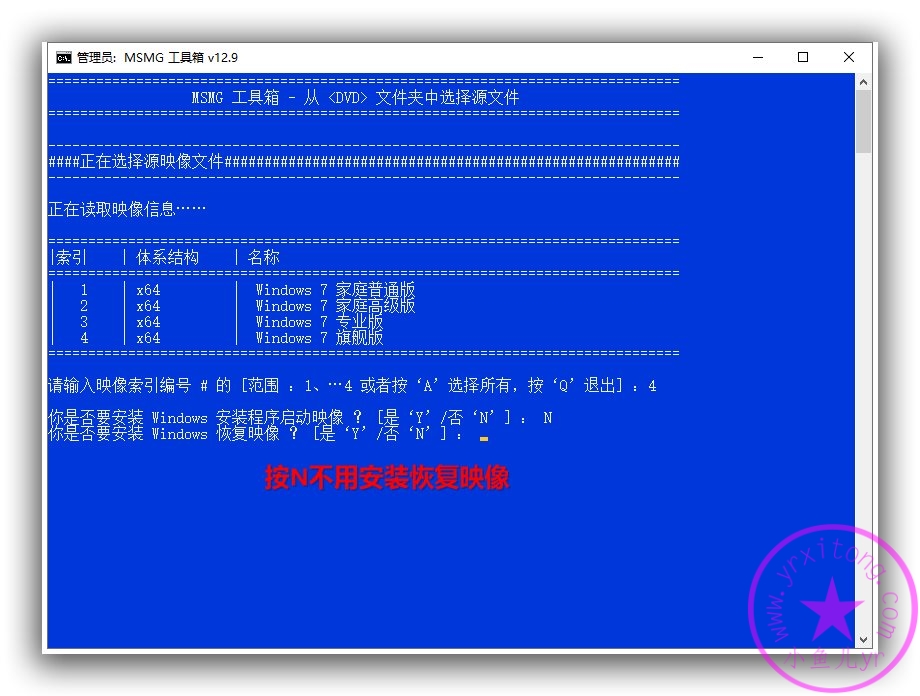Screen dimensions: 920x696
Task: Minimize the MSMG 工具箱 window
Action: 758,58
